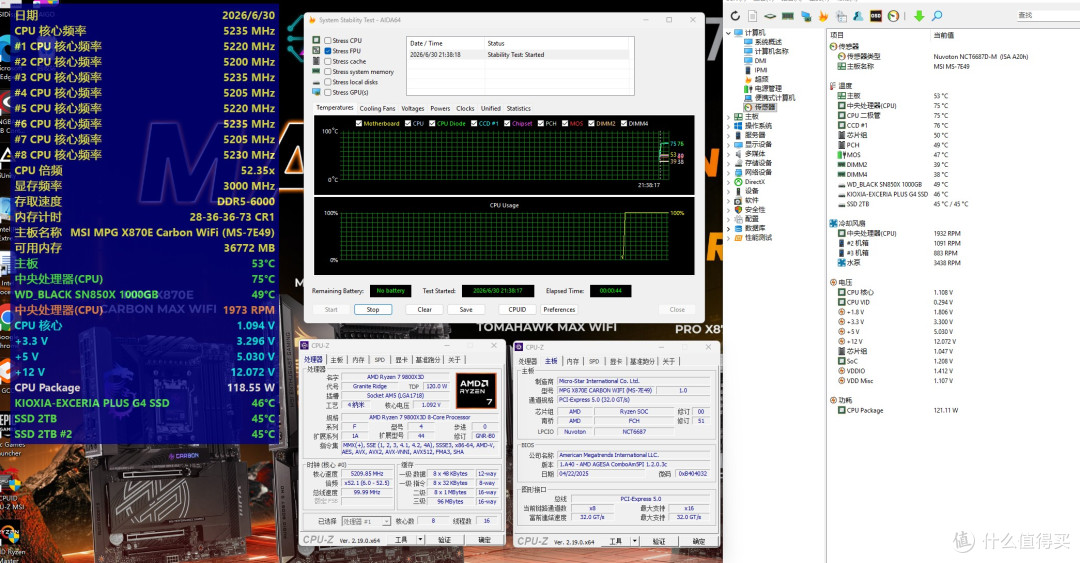Open the memory benchmark RAM icon
Viewport: 1080px width, 563px height.
[787, 16]
